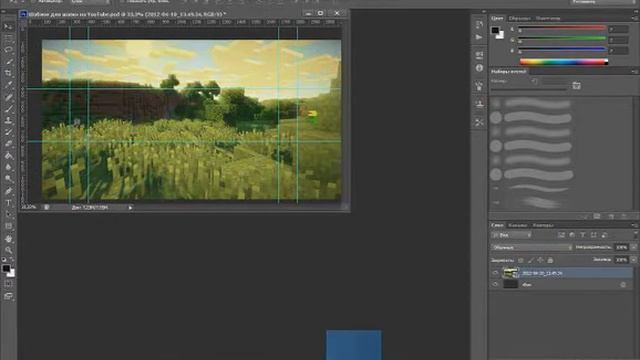Change the screen mode from toolbar
640x360 pixels.
click(8, 296)
